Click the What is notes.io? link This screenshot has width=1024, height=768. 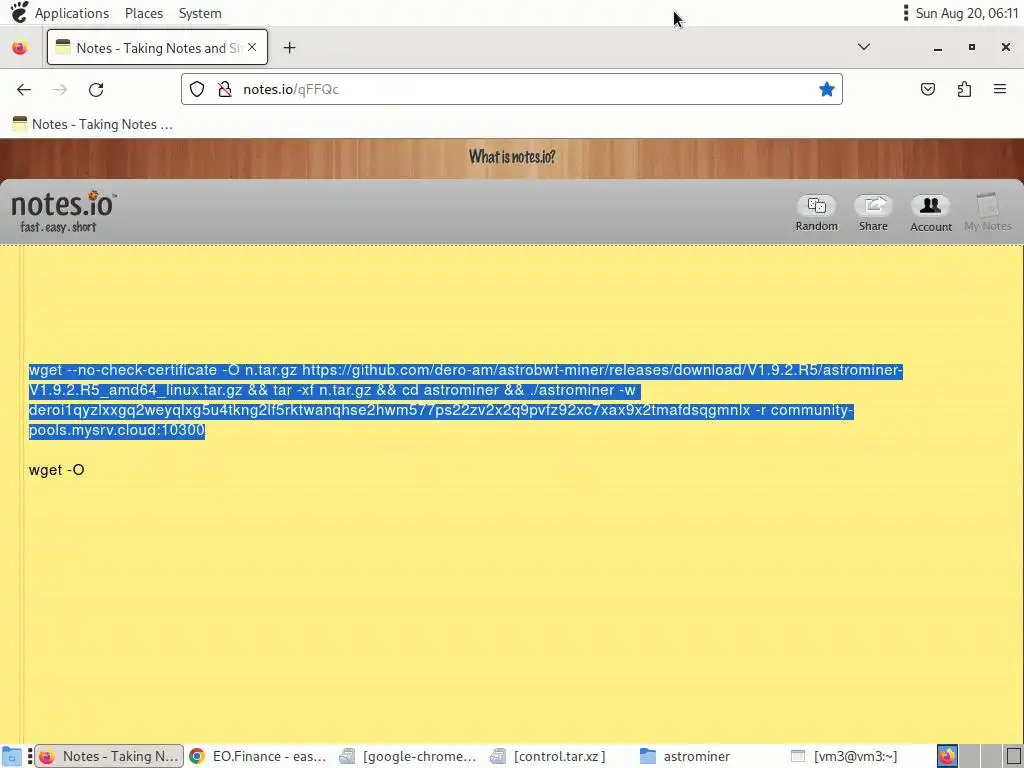(512, 157)
